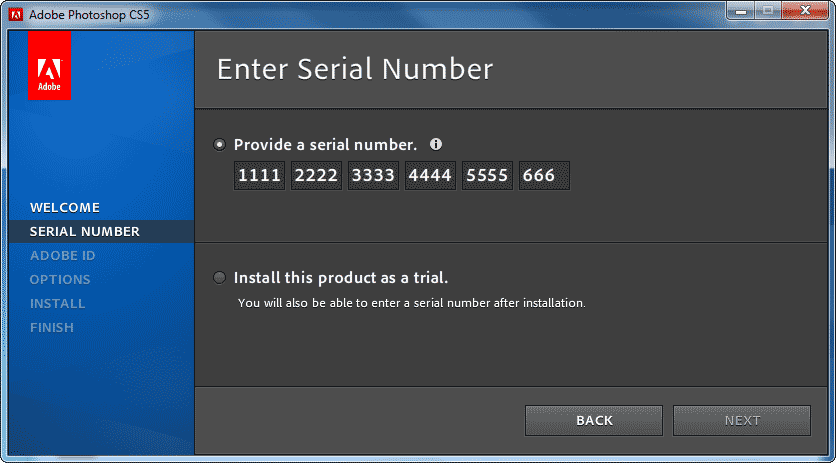
Task: Minimize the Adobe Photoshop CS5 window
Action: 741,12
